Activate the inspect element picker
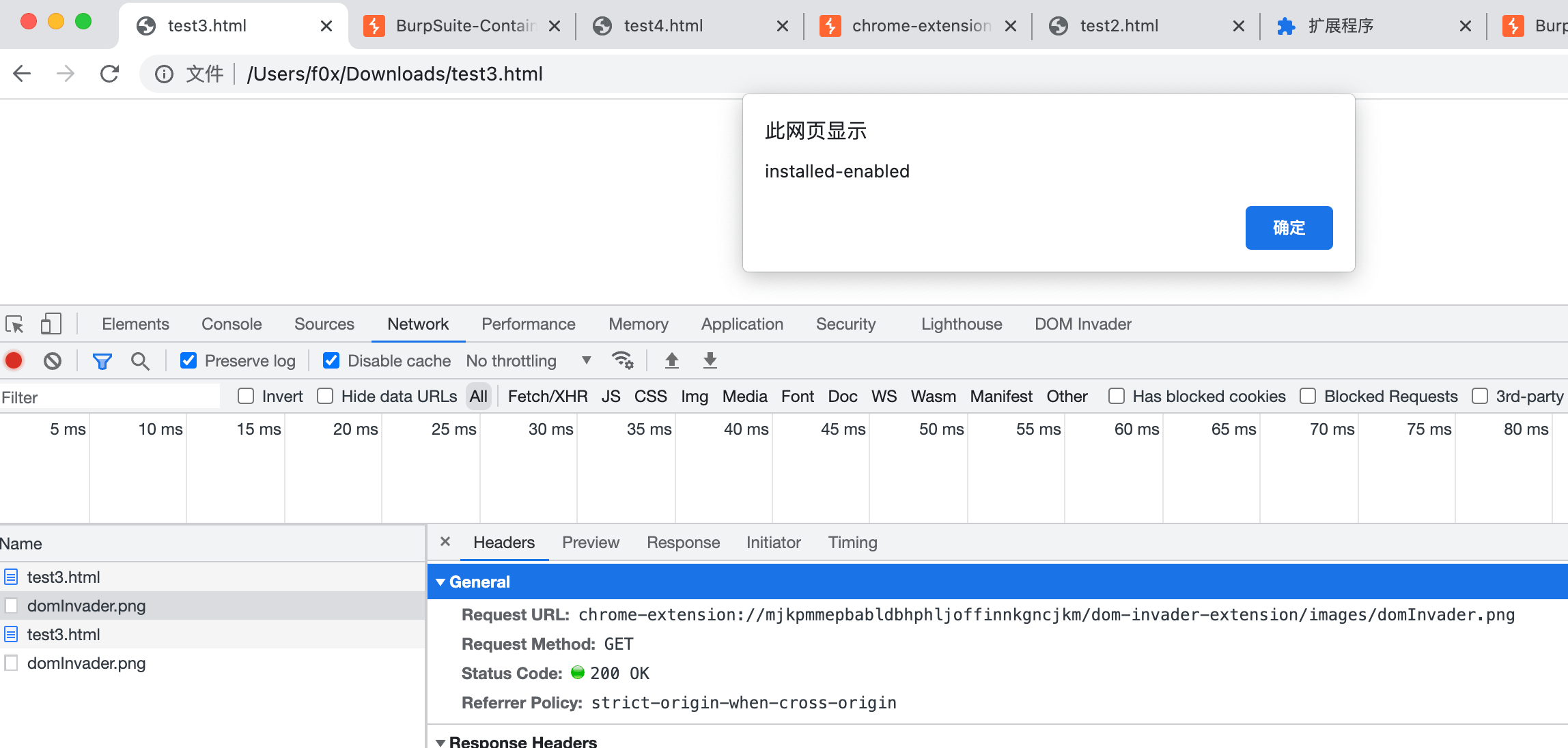The image size is (1568, 748). point(14,324)
